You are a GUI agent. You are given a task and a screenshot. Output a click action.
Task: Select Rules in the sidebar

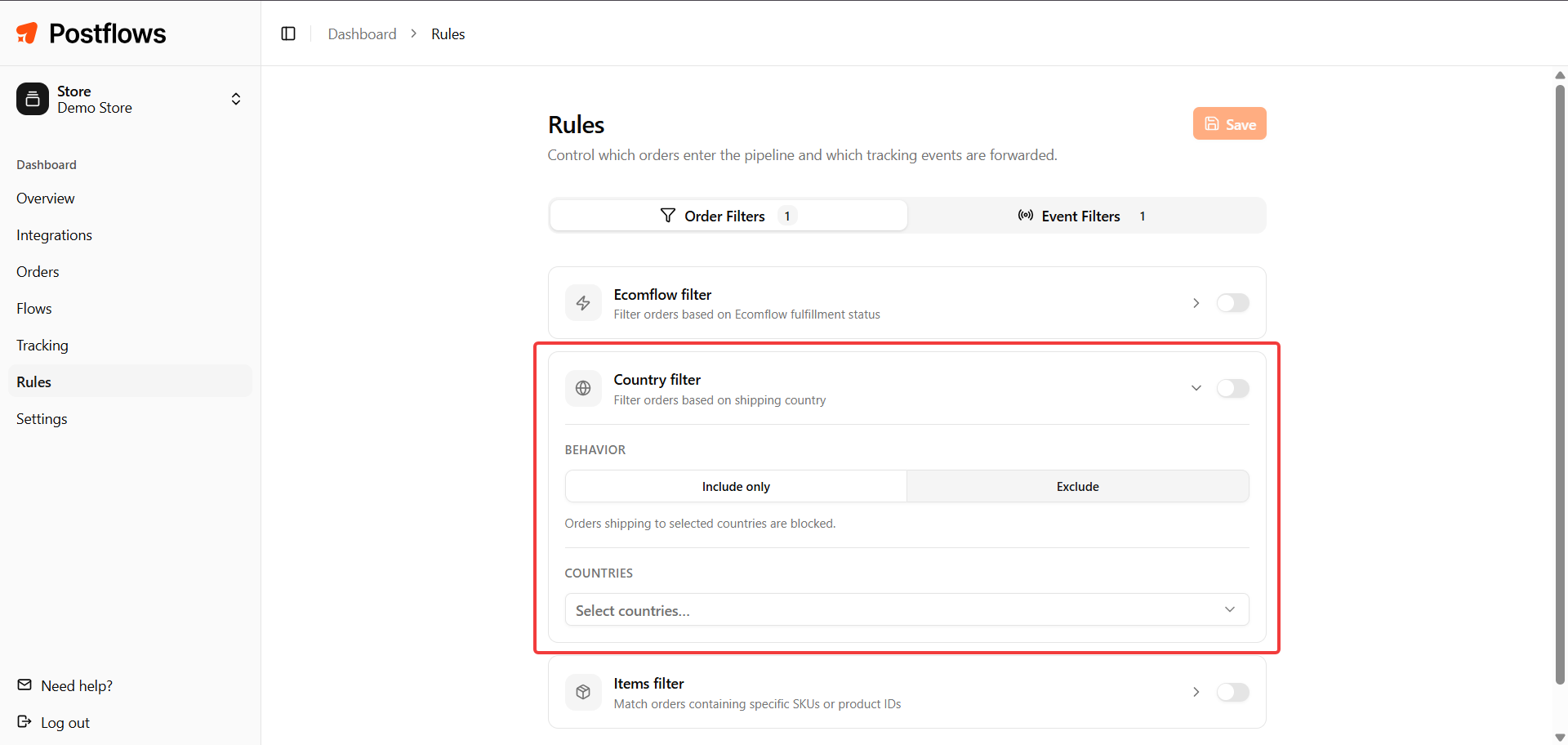(130, 381)
